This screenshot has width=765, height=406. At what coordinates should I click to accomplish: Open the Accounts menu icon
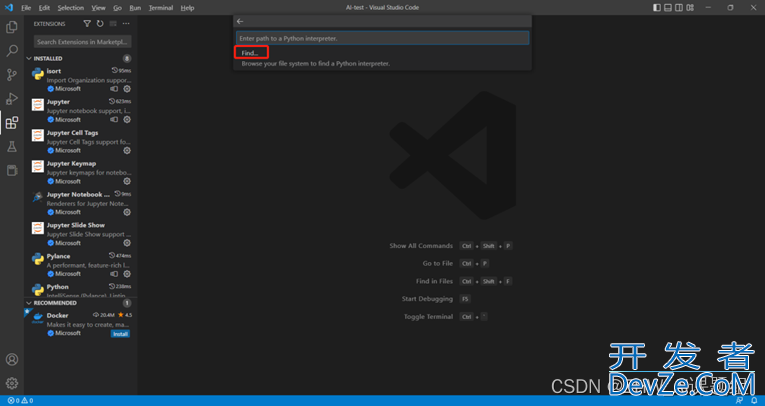coord(12,360)
